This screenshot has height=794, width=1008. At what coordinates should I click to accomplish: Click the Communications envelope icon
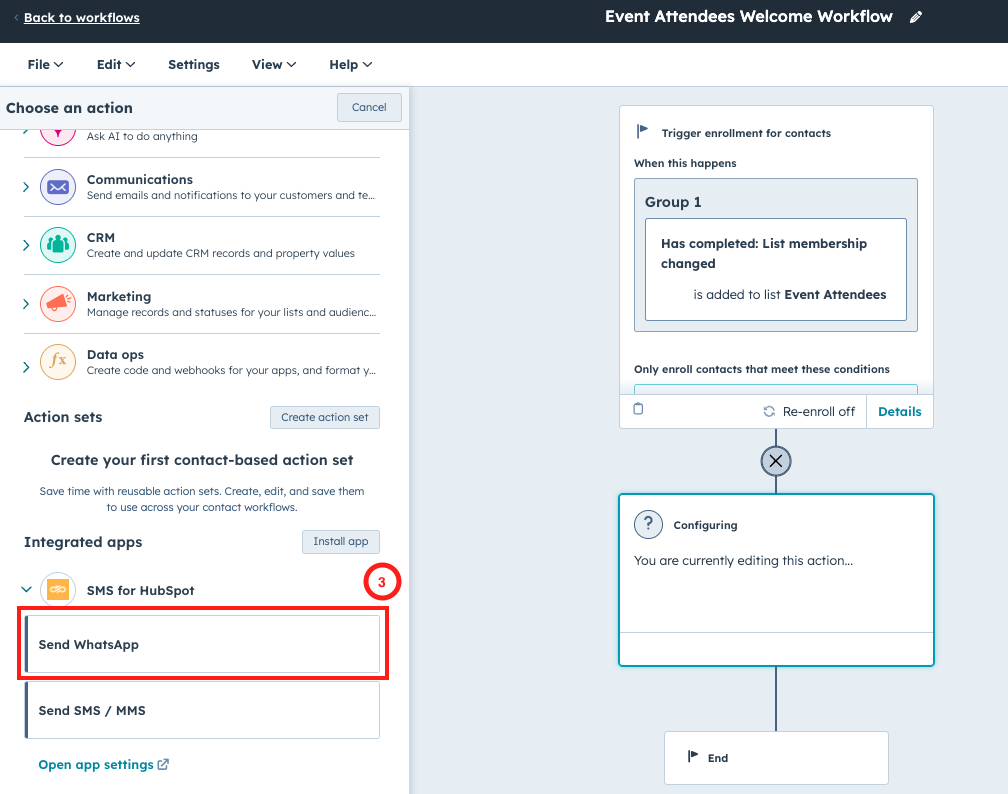(58, 187)
